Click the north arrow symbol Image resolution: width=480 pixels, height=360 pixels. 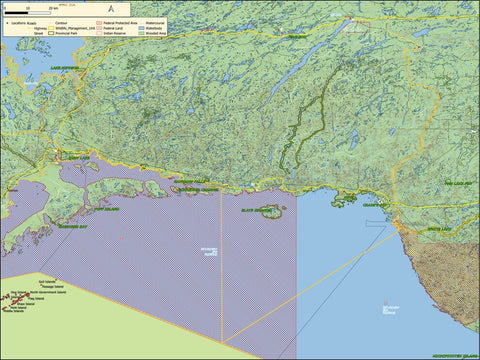click(111, 9)
